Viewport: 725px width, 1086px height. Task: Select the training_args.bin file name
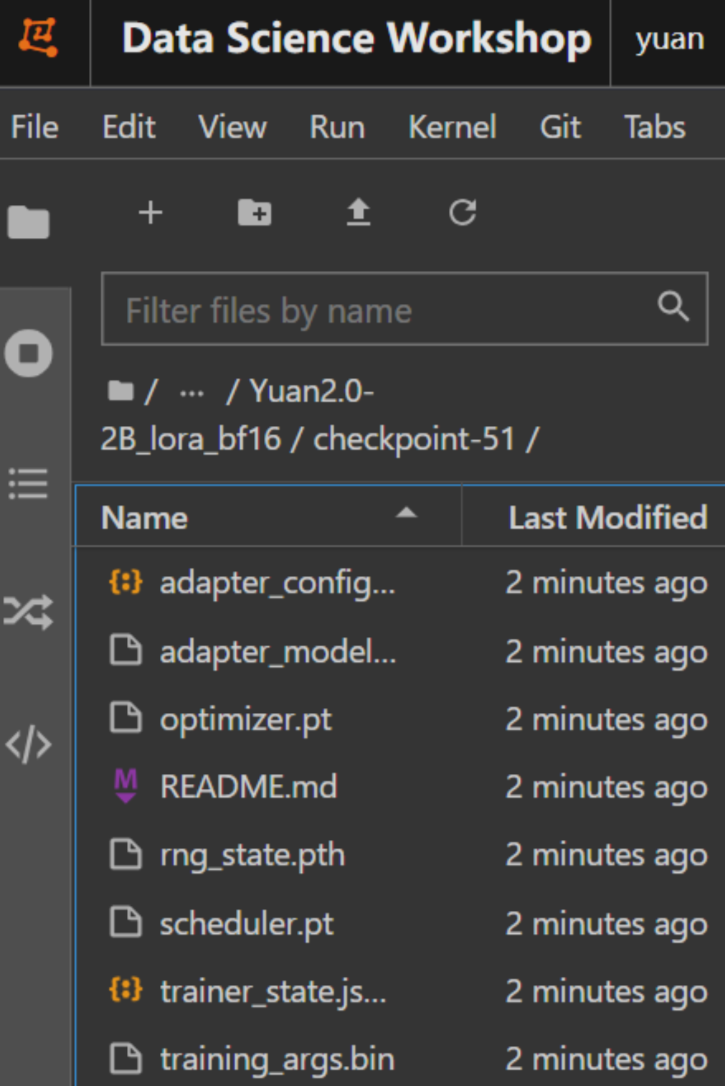click(x=277, y=1060)
